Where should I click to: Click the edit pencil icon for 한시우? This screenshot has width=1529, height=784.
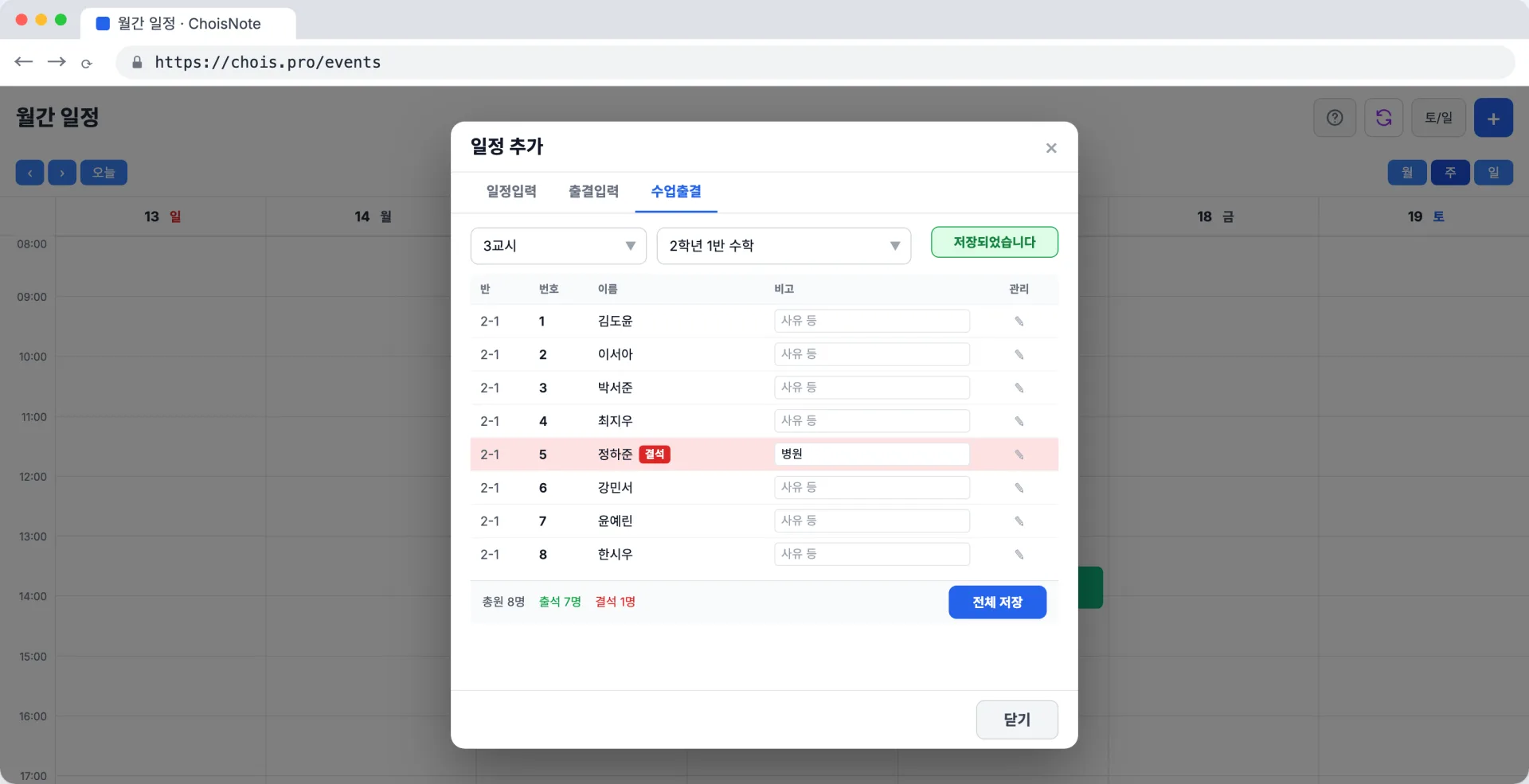[1019, 555]
